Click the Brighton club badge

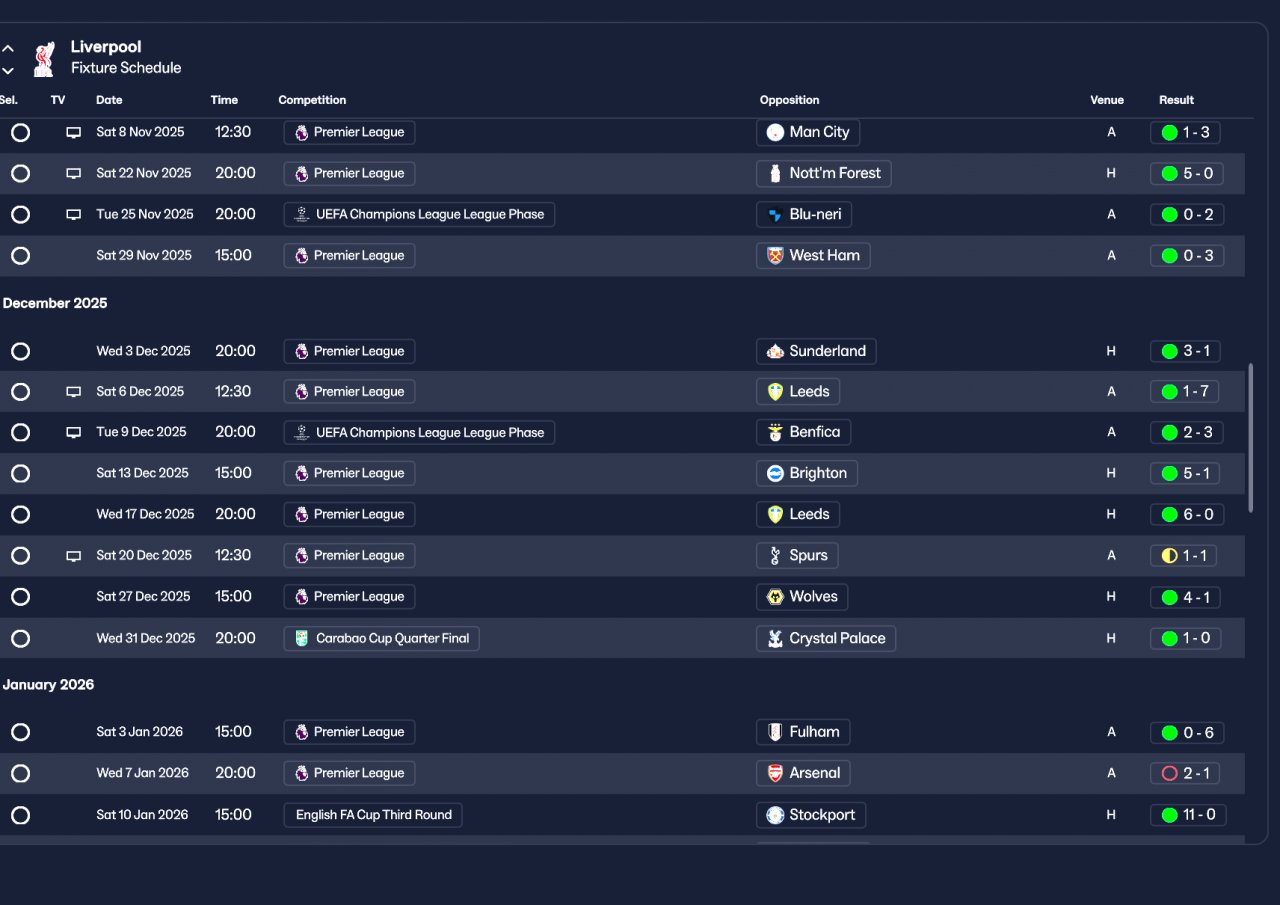[775, 473]
